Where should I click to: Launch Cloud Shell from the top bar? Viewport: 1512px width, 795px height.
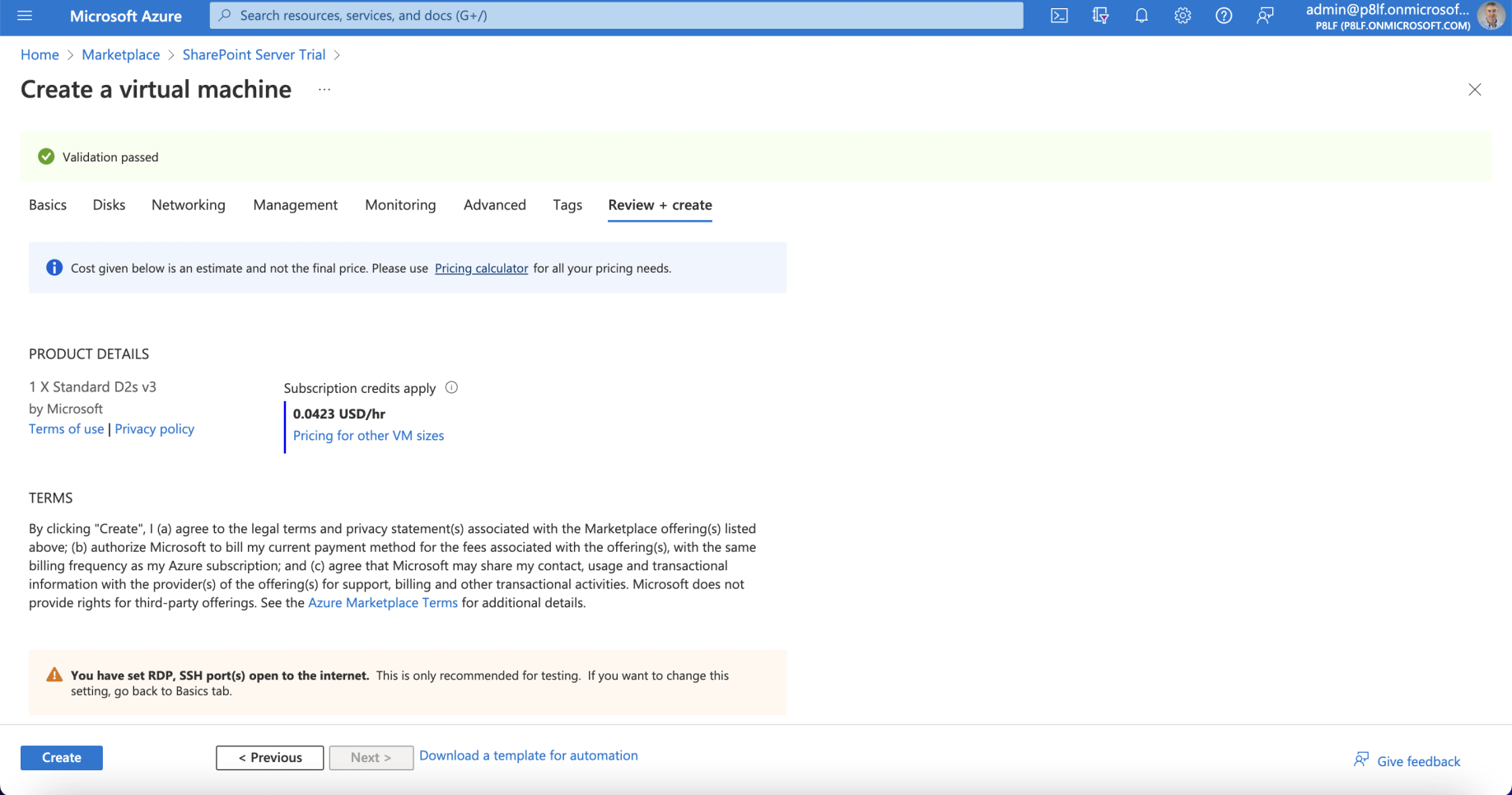click(x=1059, y=16)
